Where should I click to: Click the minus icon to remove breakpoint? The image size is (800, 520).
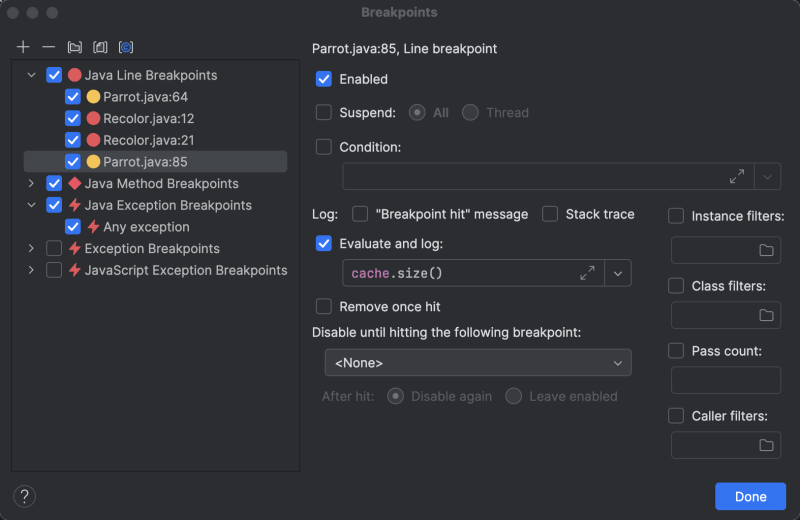pyautogui.click(x=48, y=47)
